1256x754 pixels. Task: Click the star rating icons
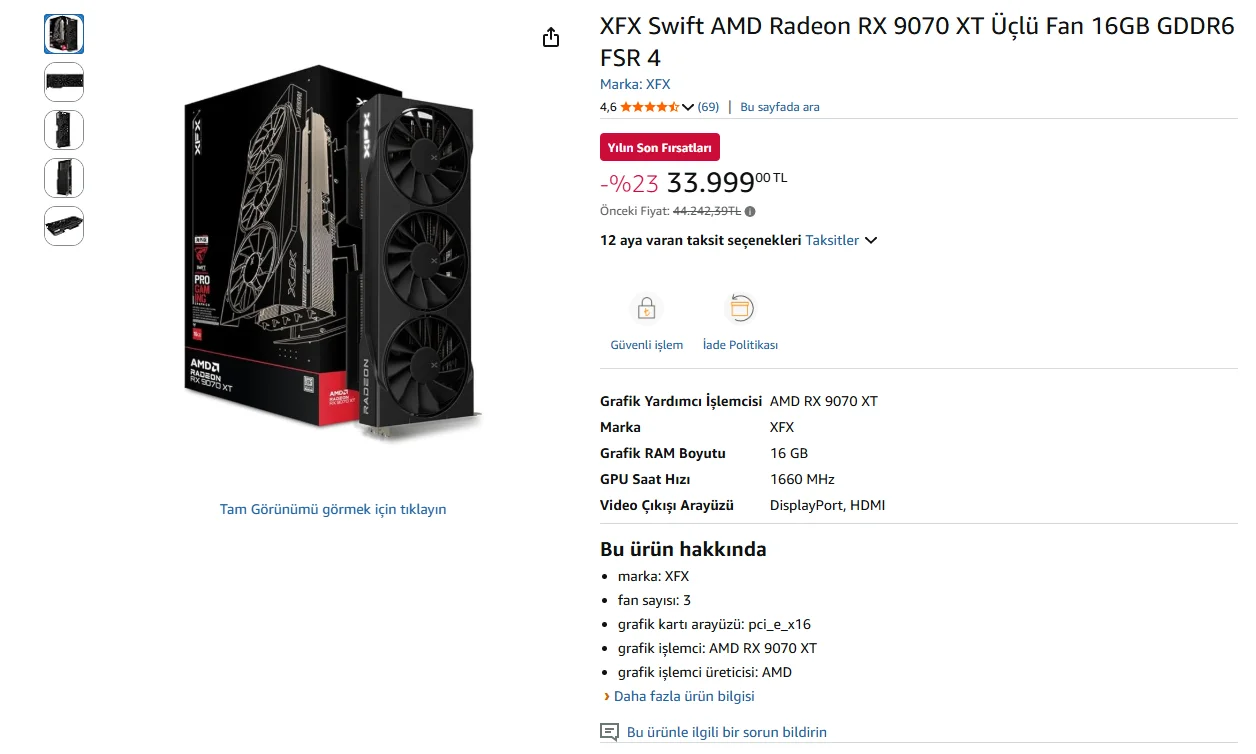point(649,107)
